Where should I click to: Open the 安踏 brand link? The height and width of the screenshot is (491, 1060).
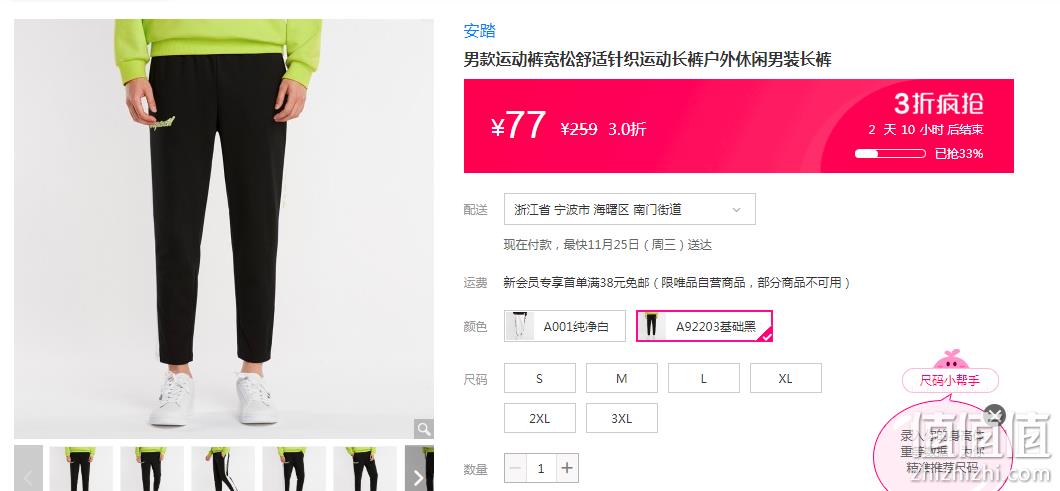click(479, 30)
